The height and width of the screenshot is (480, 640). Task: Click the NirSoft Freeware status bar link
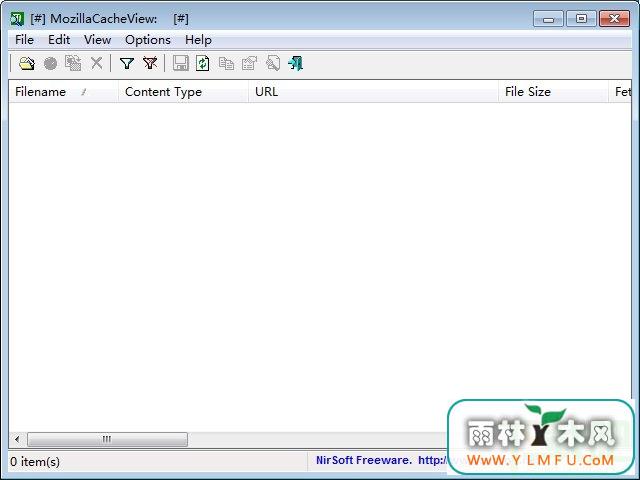(381, 460)
